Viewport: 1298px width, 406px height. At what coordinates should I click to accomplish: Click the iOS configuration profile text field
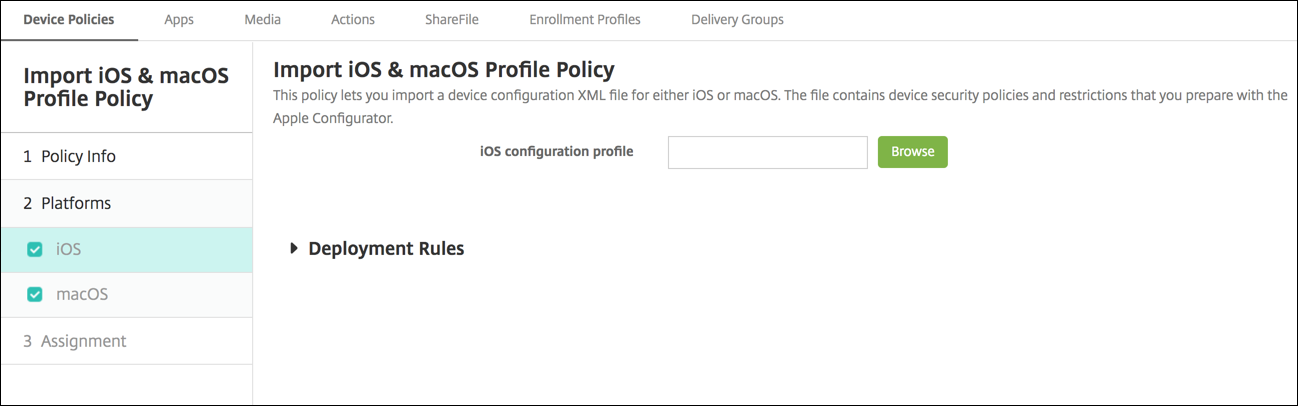[x=767, y=152]
